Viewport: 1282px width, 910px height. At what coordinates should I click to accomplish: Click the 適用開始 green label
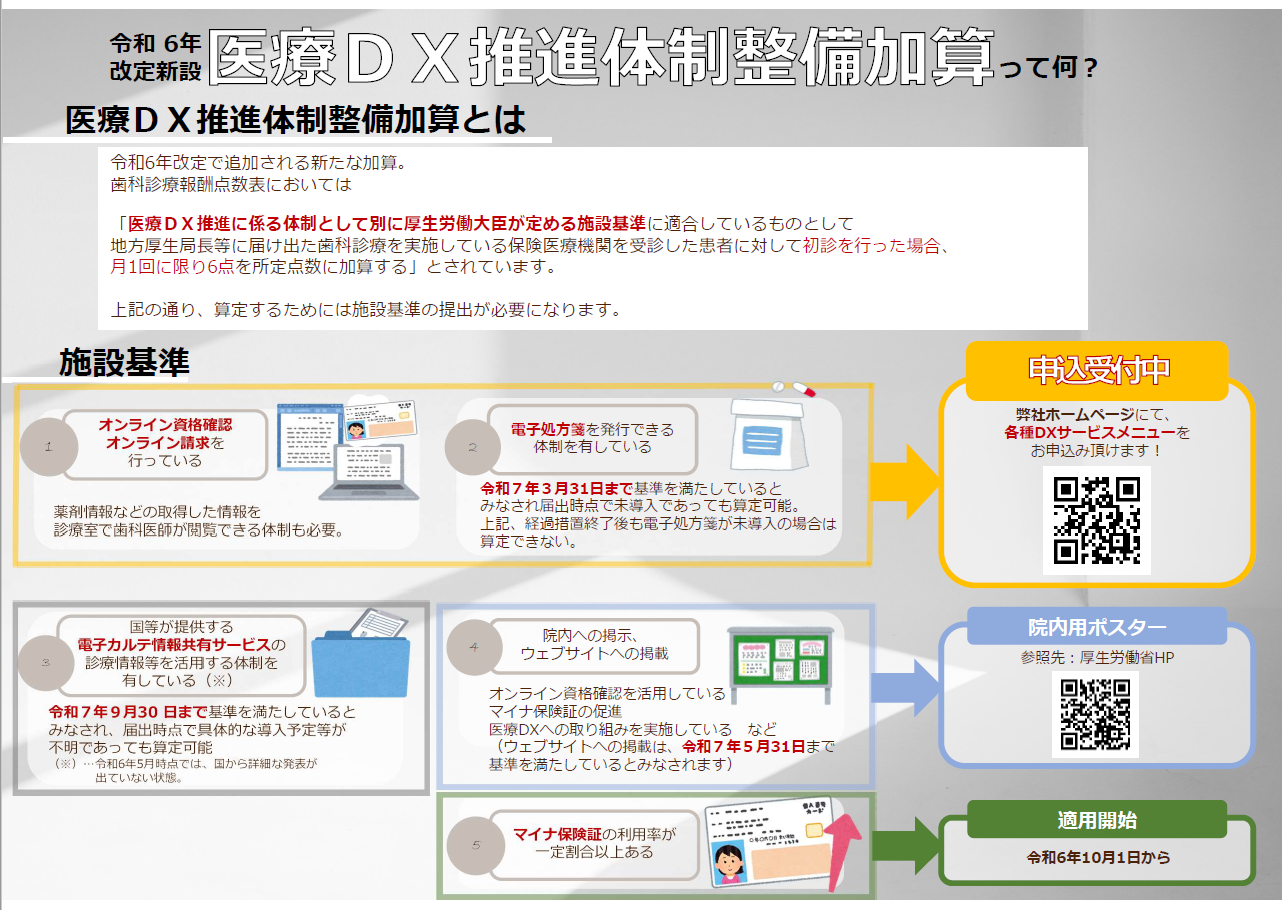point(1097,820)
